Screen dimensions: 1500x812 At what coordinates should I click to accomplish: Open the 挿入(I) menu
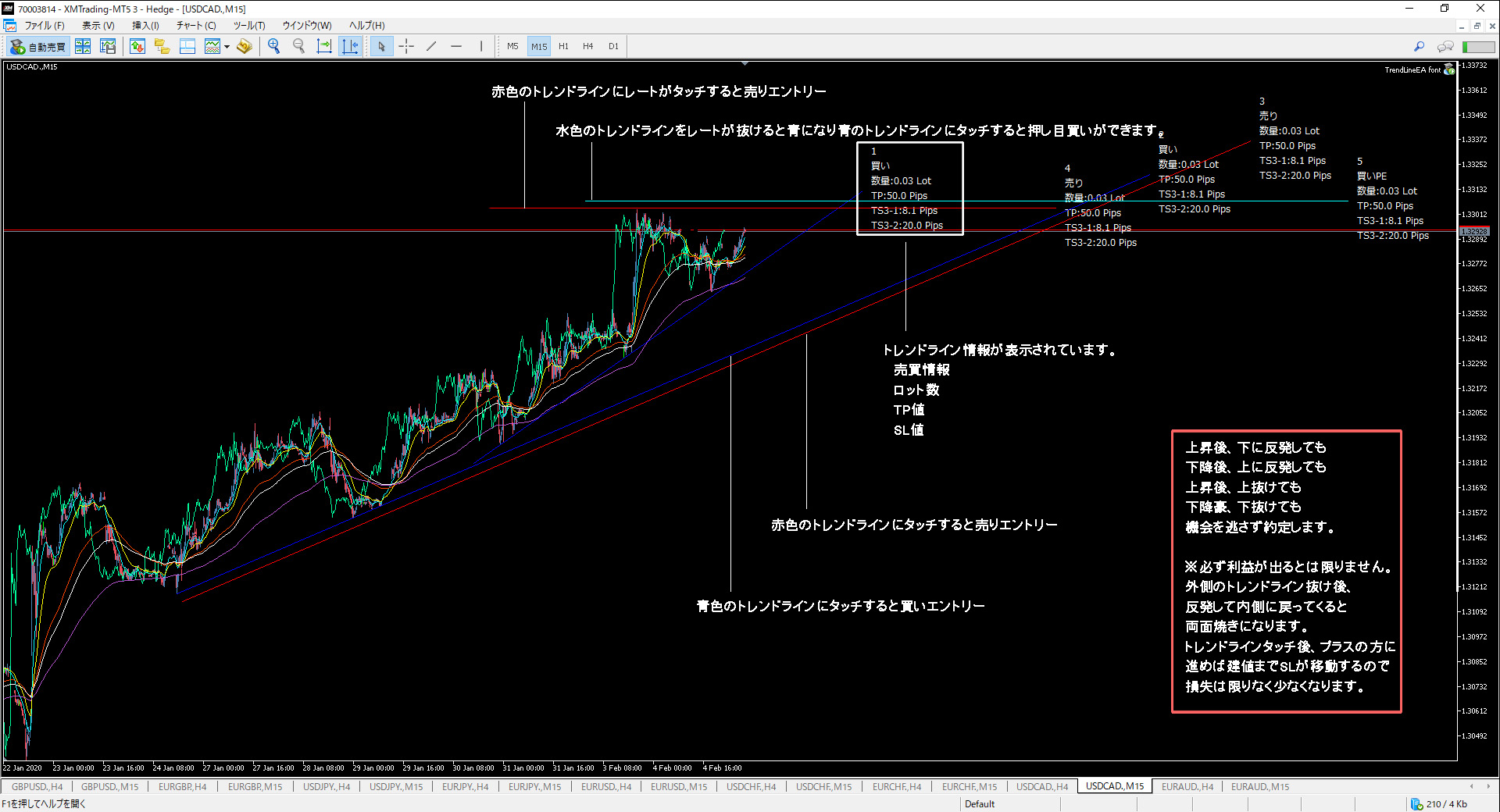145,26
